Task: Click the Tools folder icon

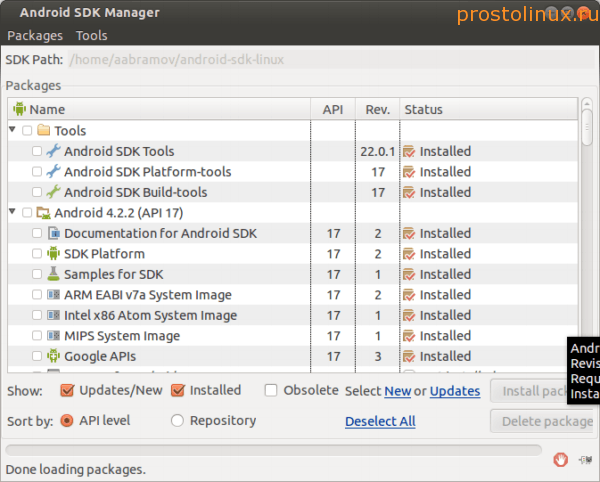Action: (43, 130)
